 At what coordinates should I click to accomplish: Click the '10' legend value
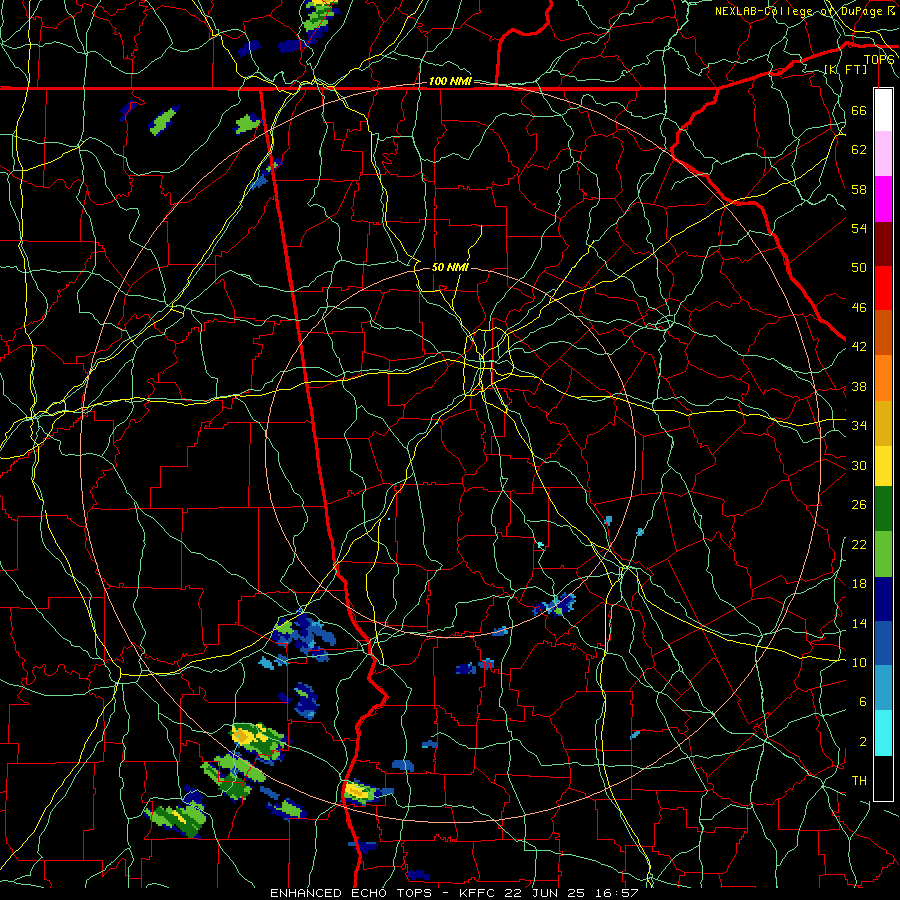(859, 662)
